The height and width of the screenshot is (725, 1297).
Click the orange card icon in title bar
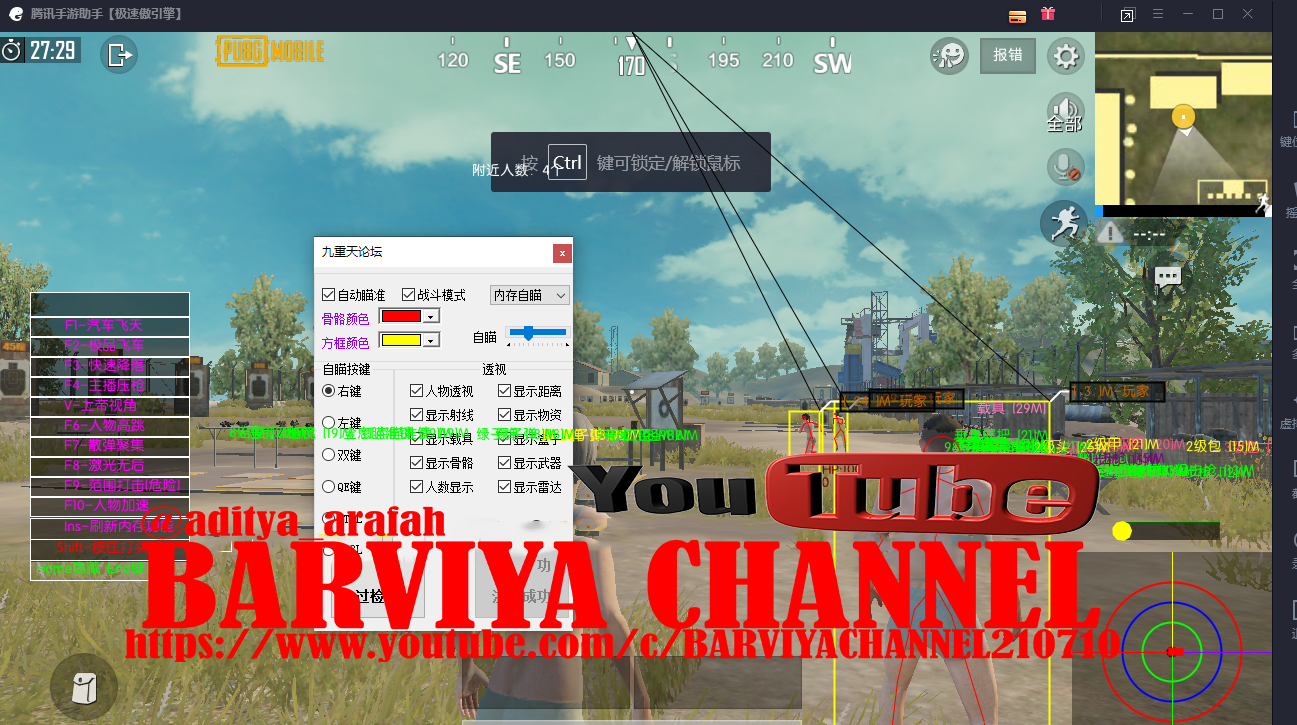tap(1017, 15)
